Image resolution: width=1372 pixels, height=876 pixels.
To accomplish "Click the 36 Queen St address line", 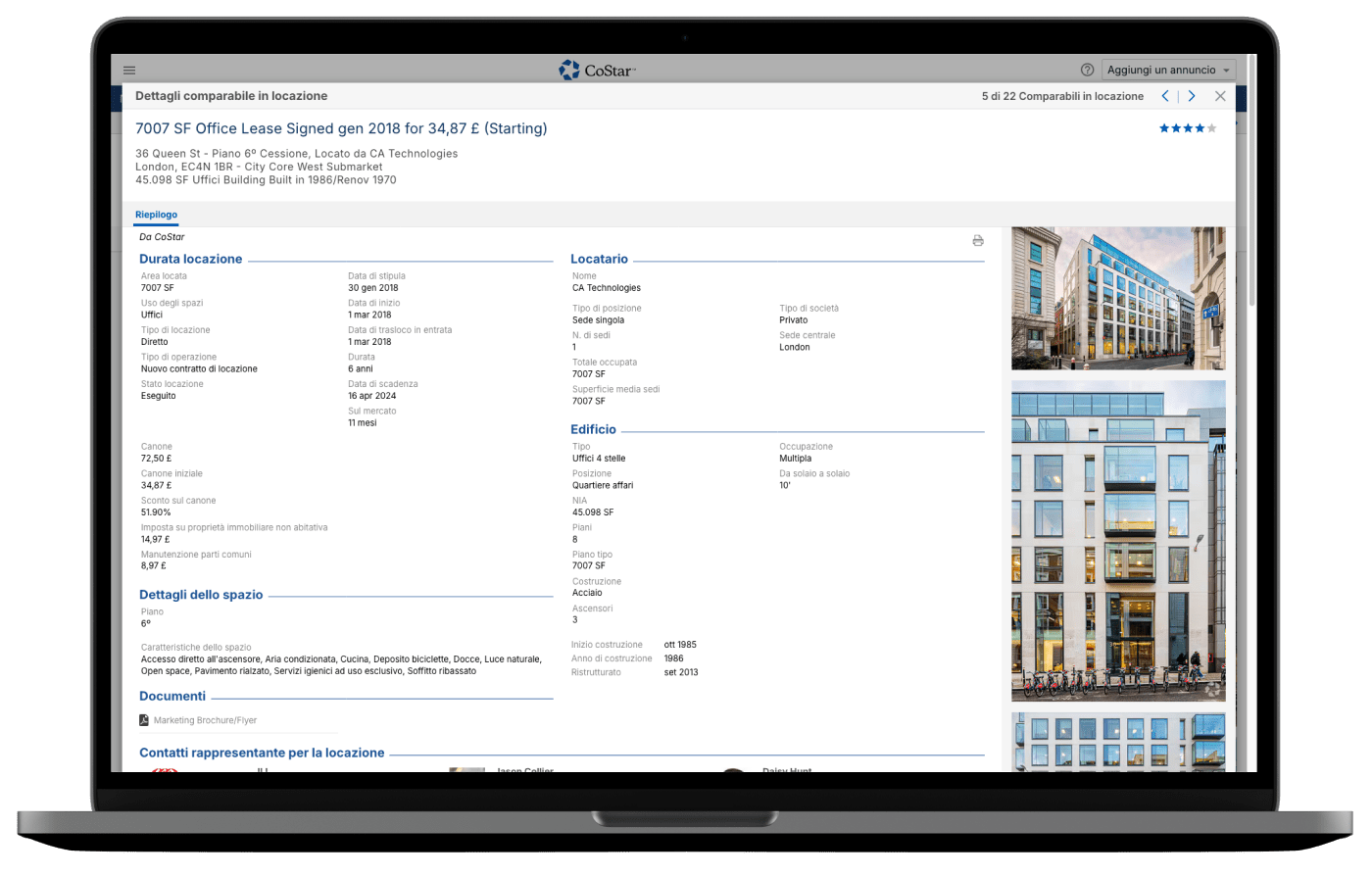I will point(296,154).
